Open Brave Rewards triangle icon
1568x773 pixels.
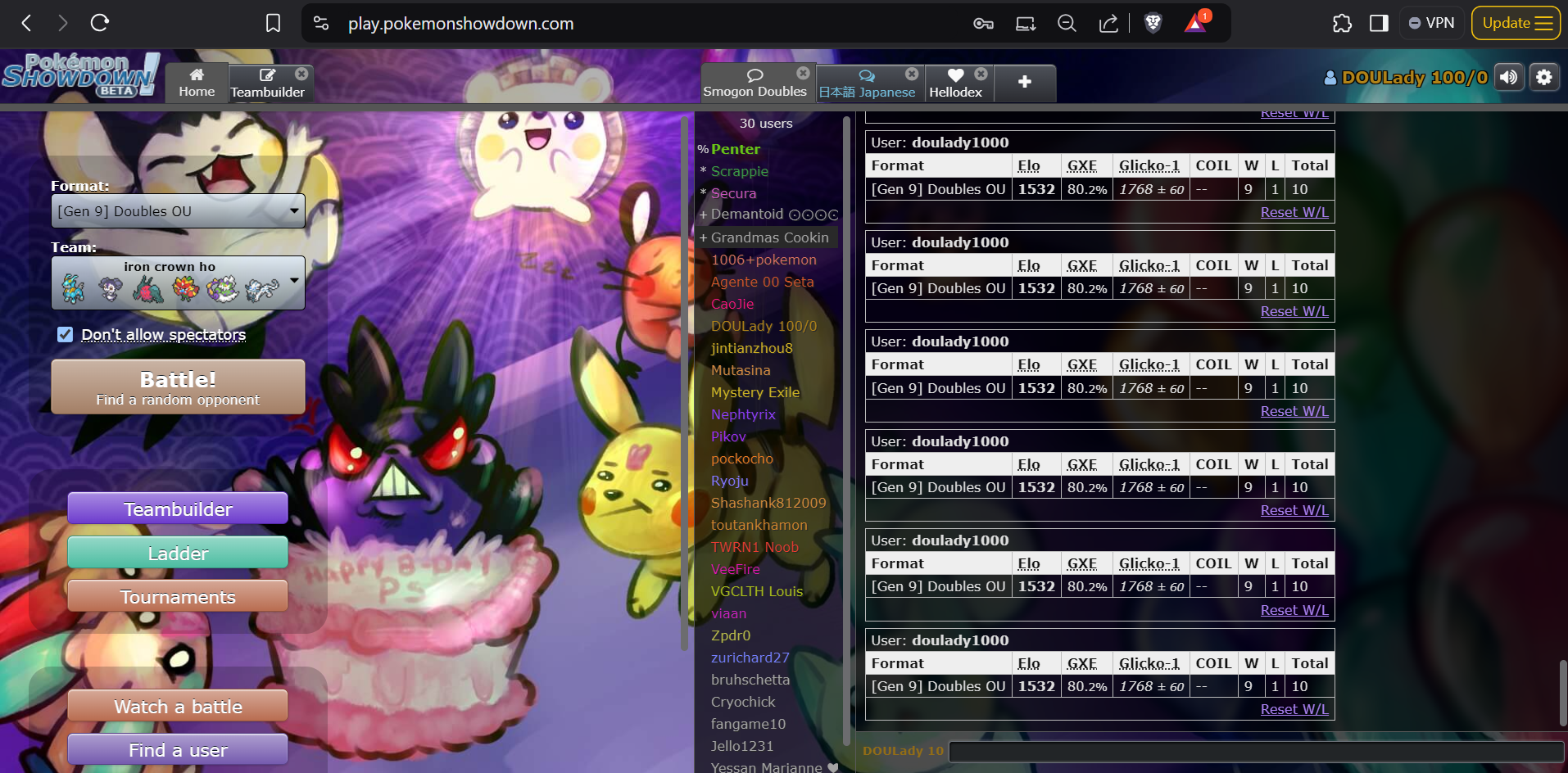point(1196,22)
